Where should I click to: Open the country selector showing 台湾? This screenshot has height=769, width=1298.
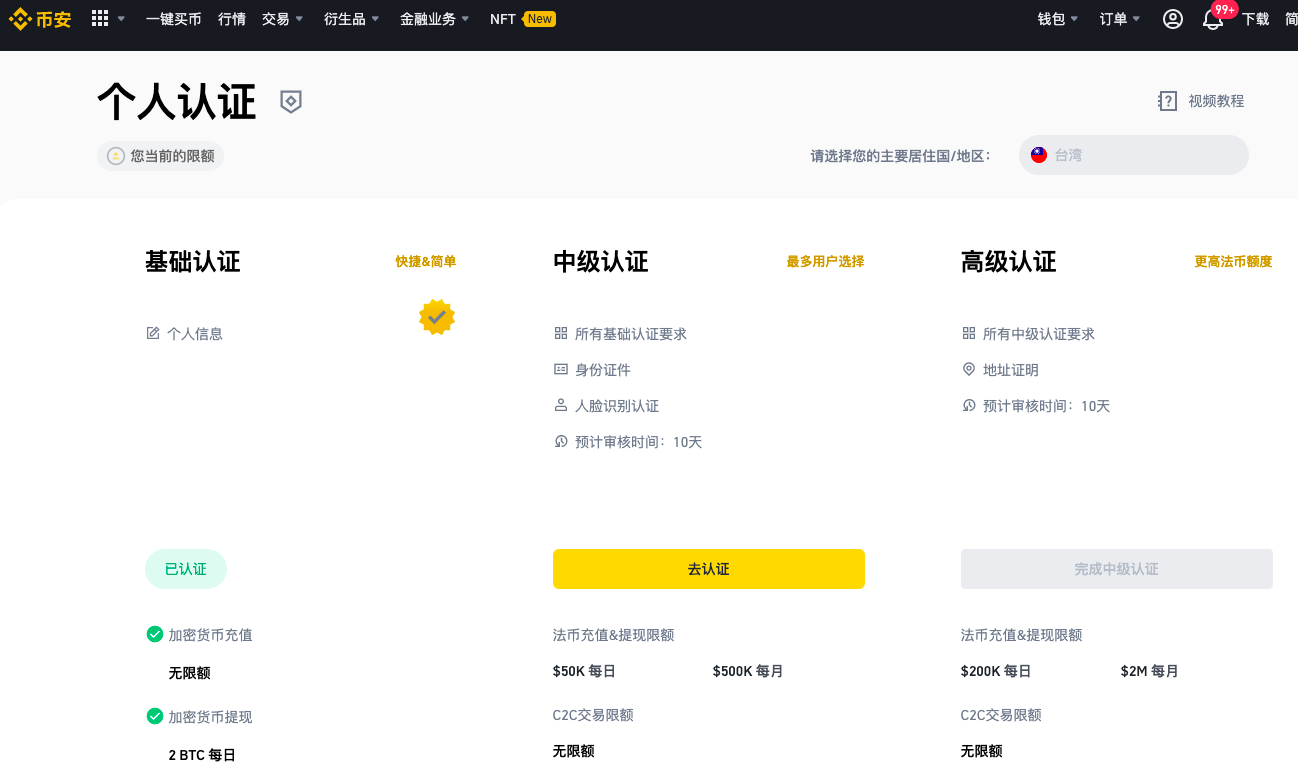click(x=1134, y=155)
